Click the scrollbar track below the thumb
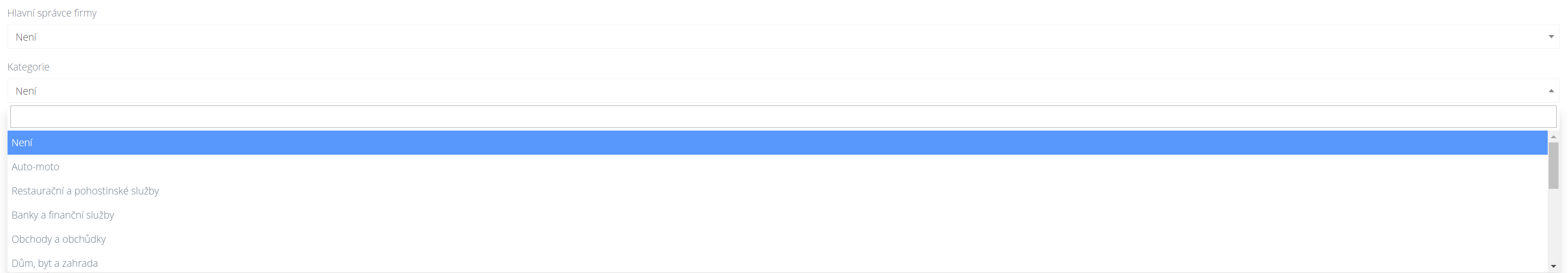 (x=1553, y=226)
